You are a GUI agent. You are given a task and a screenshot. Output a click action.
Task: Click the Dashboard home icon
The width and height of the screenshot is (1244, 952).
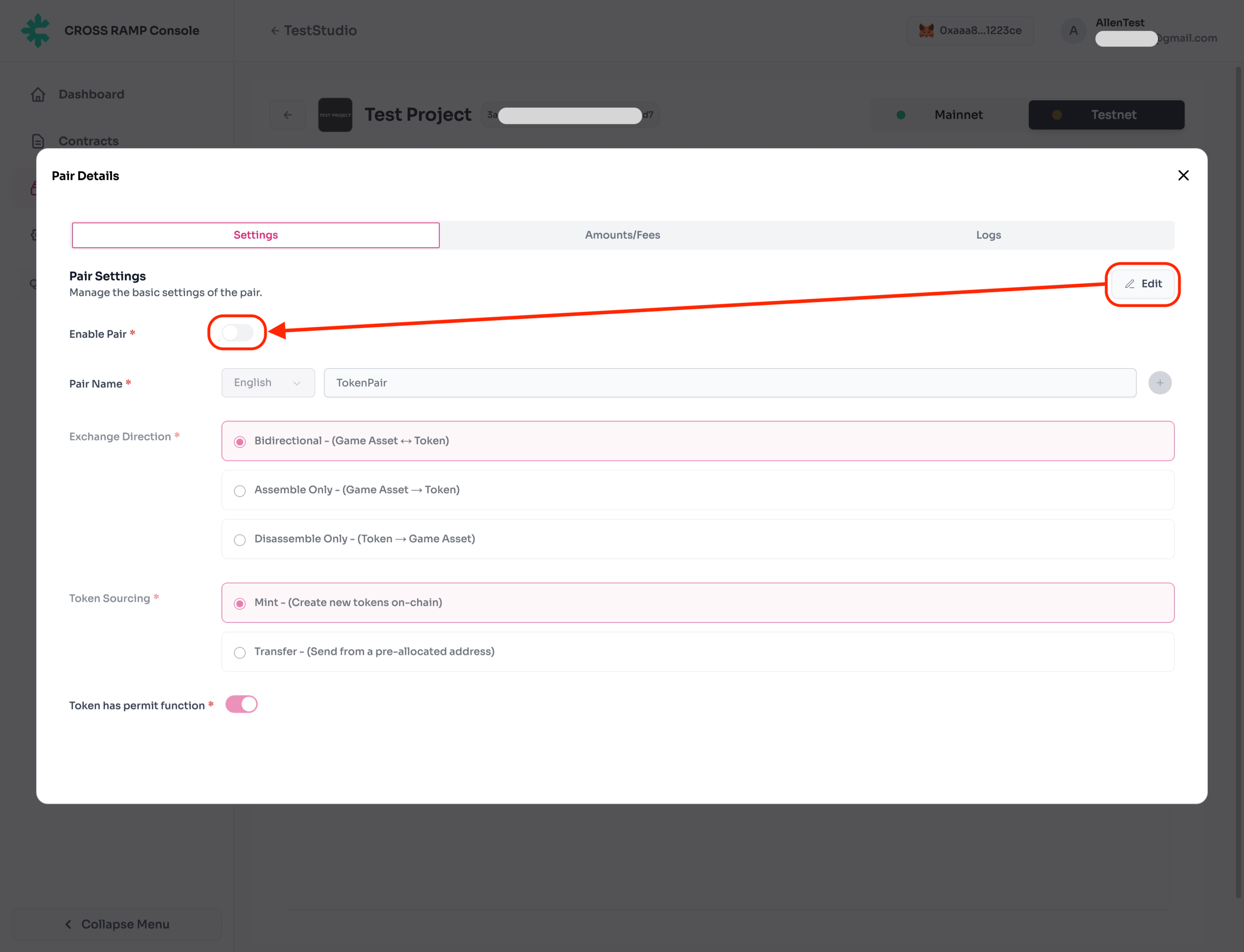[x=38, y=95]
